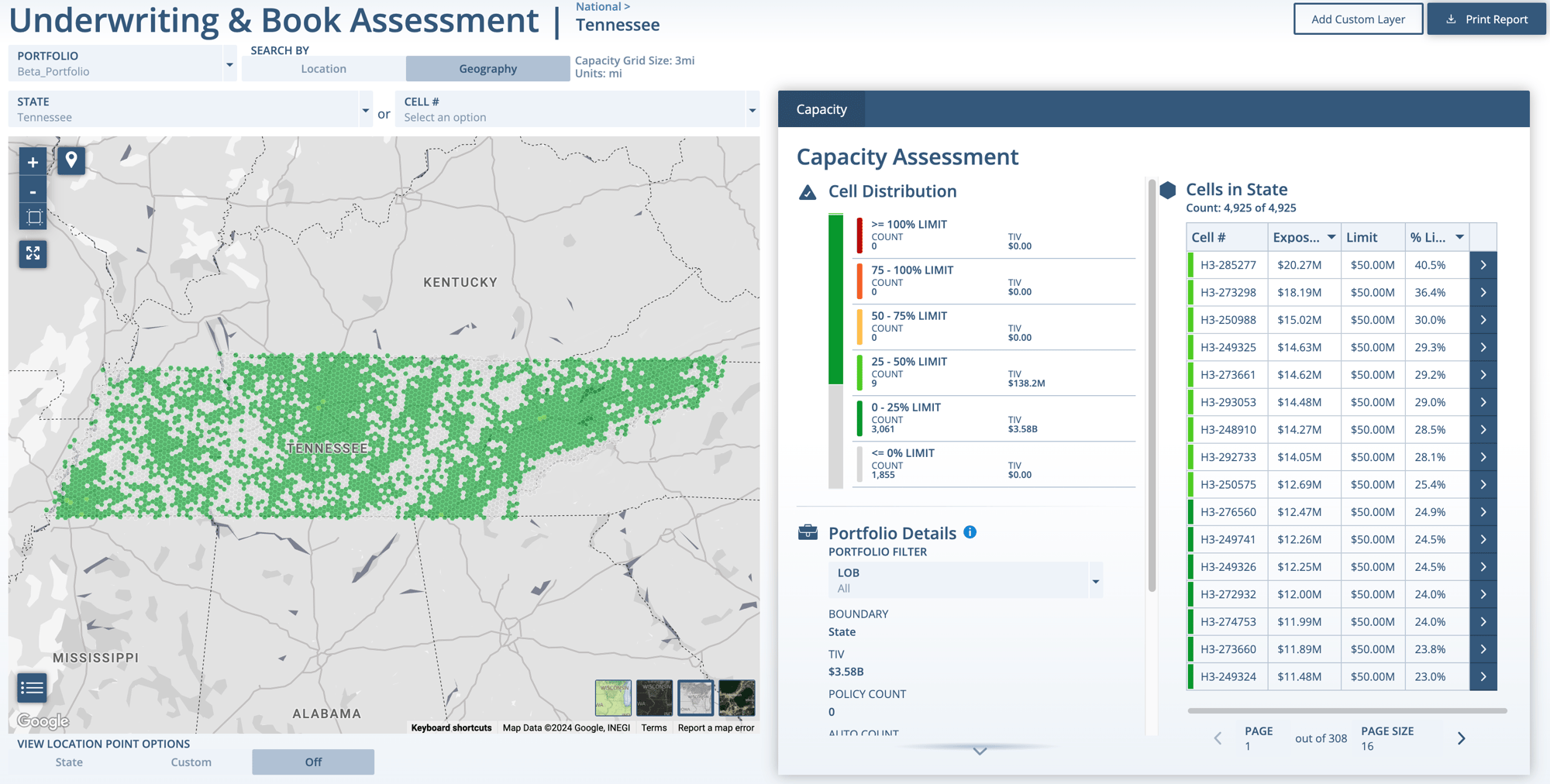Screen dimensions: 1550x784
Task: Click the map zoom out minus button
Action: [x=33, y=191]
